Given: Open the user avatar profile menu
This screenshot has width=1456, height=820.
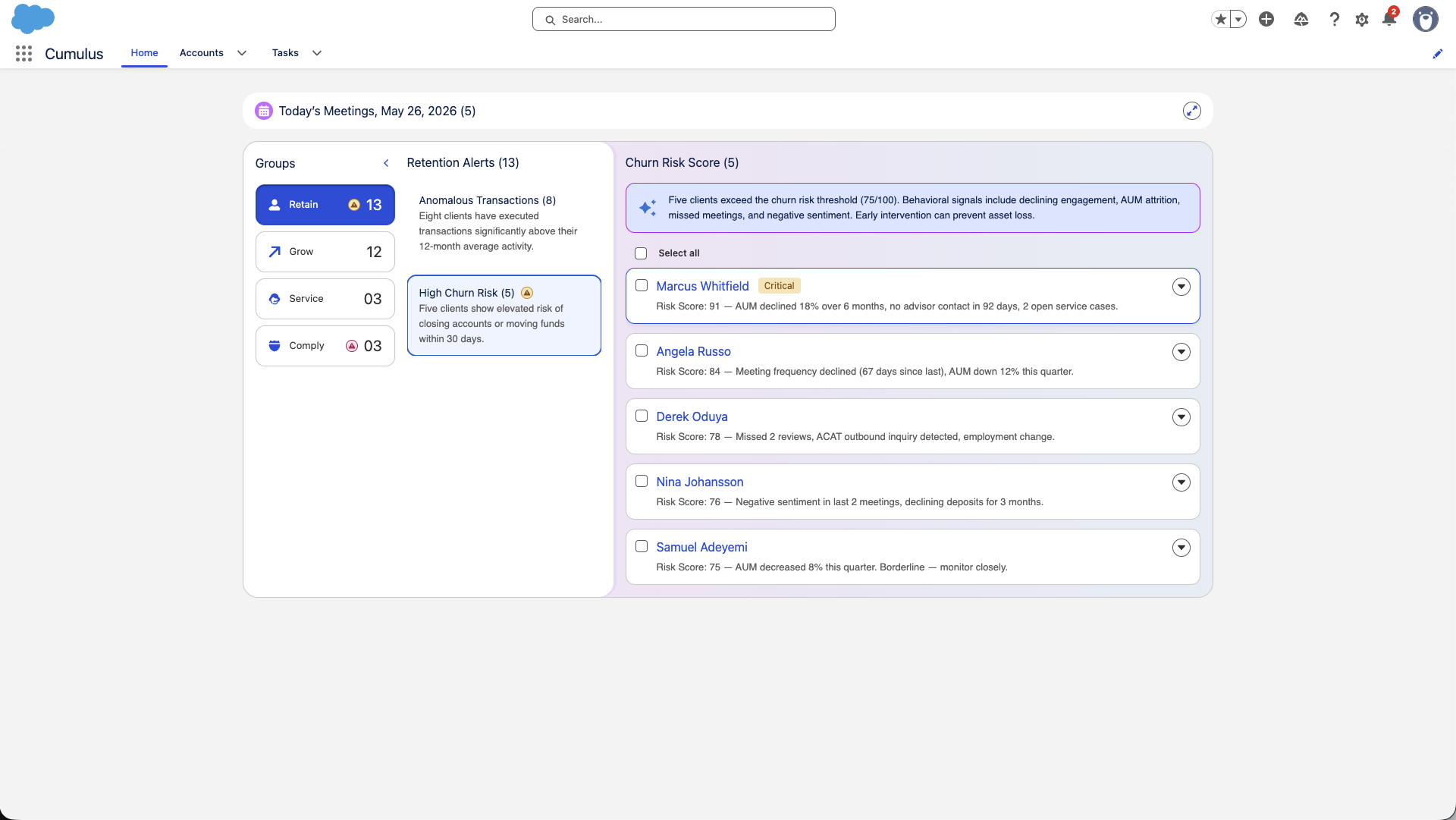Looking at the screenshot, I should point(1426,19).
